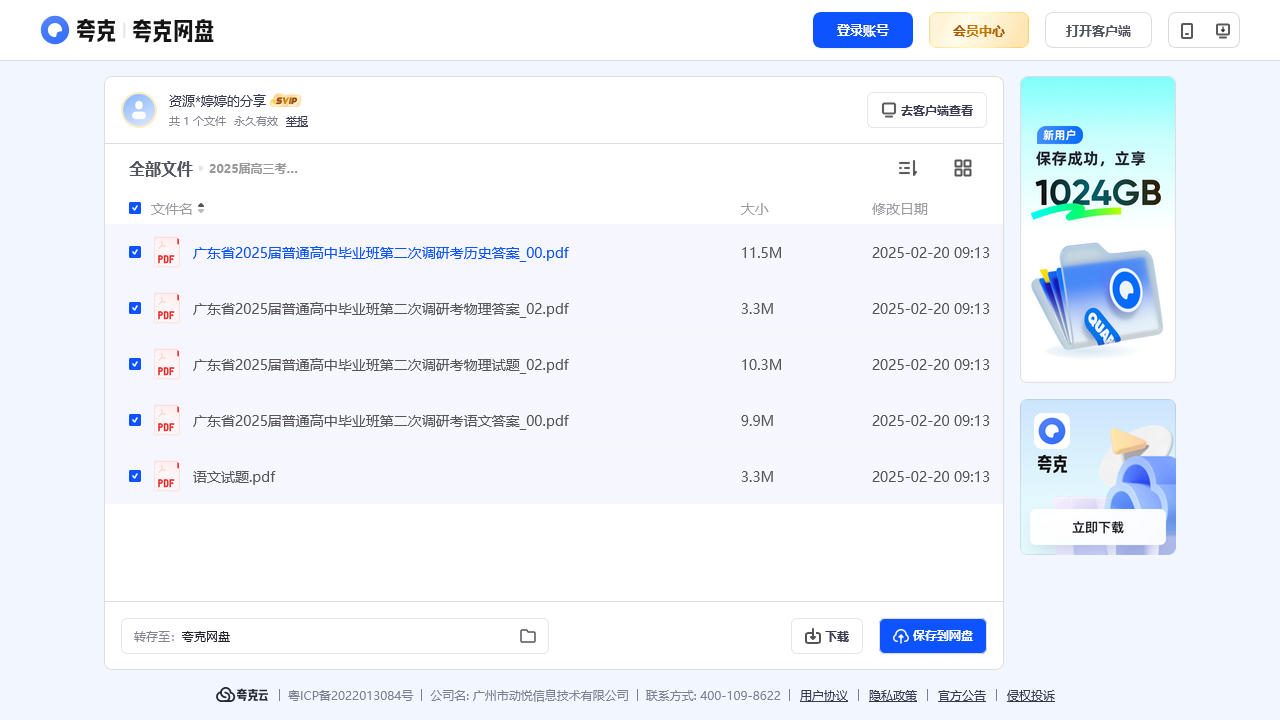Open the 语文试题.pdf file name
The image size is (1280, 720).
tap(234, 477)
